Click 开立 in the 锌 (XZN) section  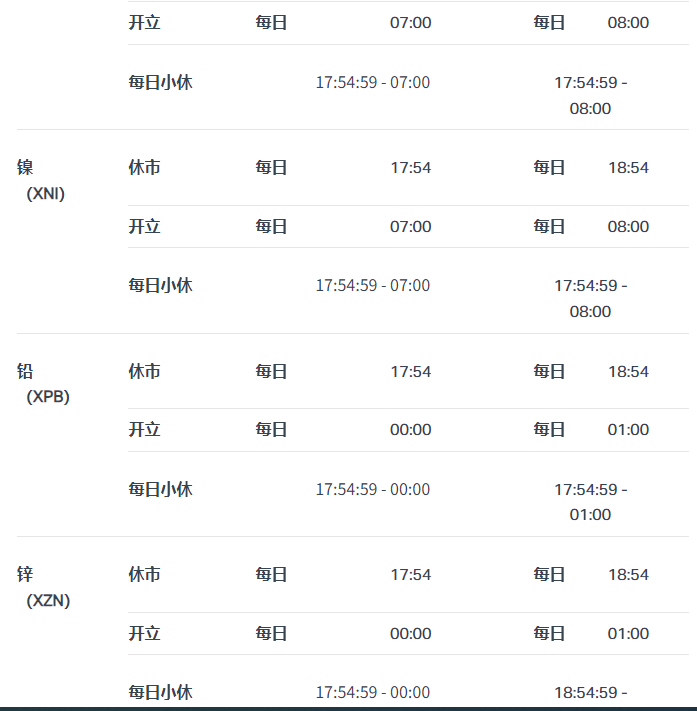point(144,634)
